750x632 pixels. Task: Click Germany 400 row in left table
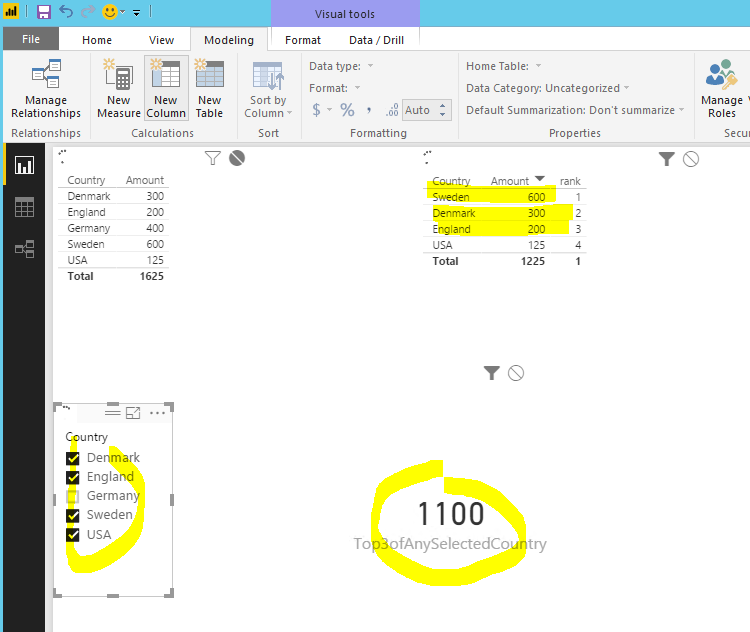click(x=114, y=228)
